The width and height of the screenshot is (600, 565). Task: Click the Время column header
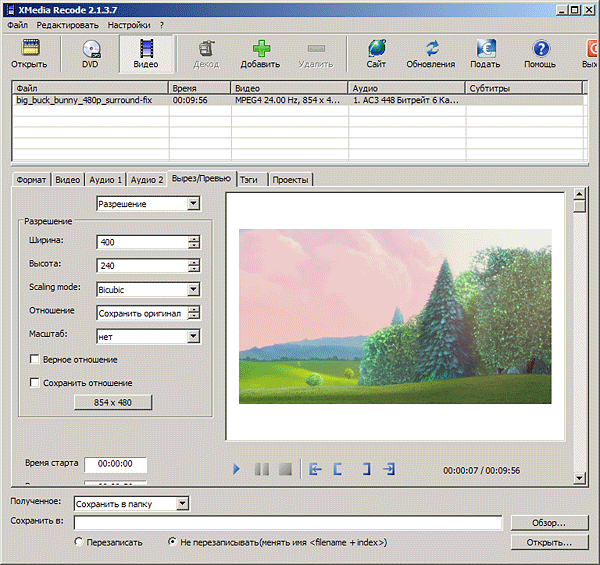tap(199, 88)
